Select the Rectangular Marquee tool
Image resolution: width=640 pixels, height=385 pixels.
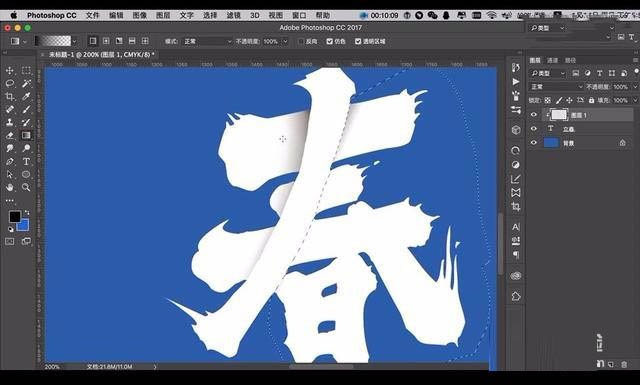click(x=26, y=71)
